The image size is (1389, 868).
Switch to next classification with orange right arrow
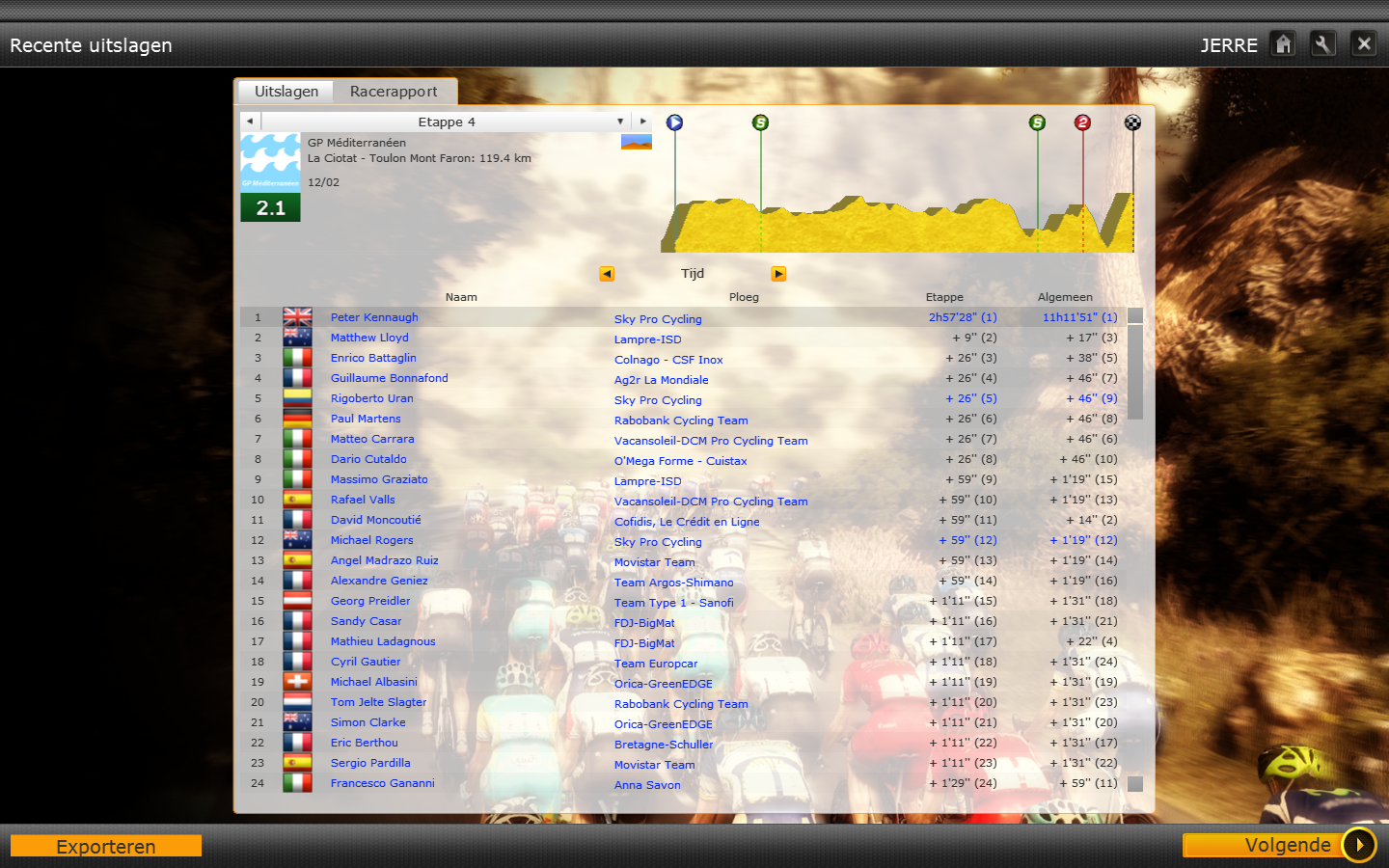[778, 274]
